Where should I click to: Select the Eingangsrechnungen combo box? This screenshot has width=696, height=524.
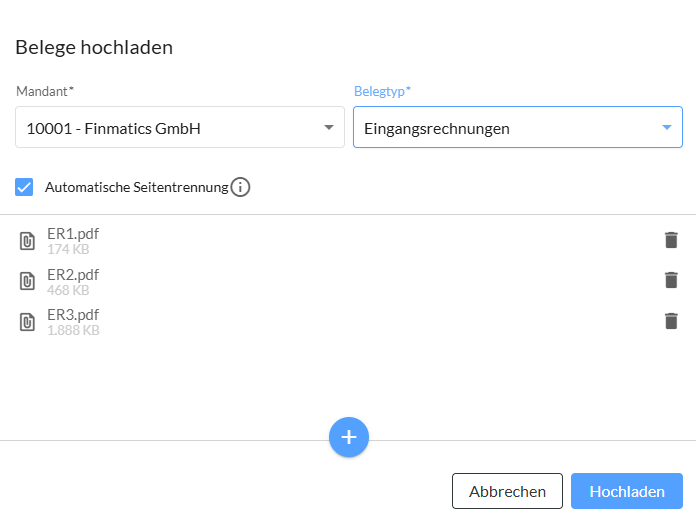click(518, 127)
